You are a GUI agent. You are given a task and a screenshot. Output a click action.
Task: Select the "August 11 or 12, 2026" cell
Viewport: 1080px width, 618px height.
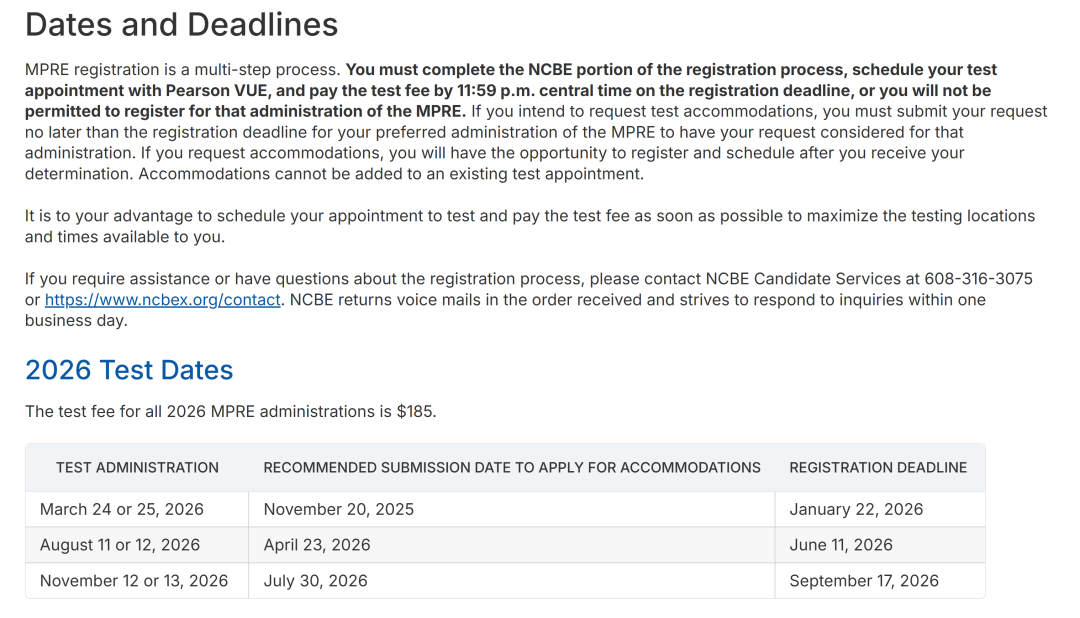(120, 545)
